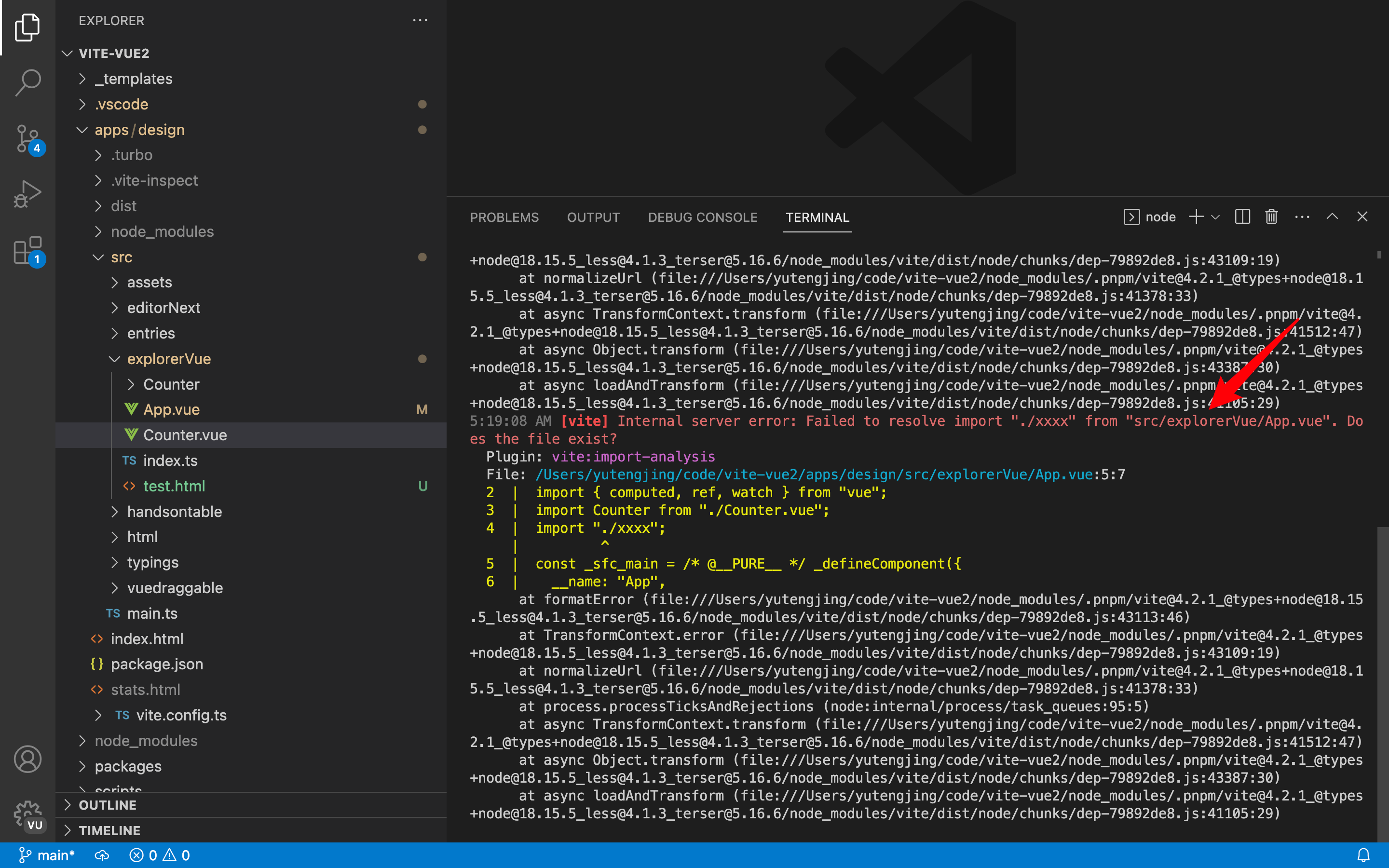Open terminal launch profile dropdown arrow
The width and height of the screenshot is (1389, 868).
(1215, 217)
